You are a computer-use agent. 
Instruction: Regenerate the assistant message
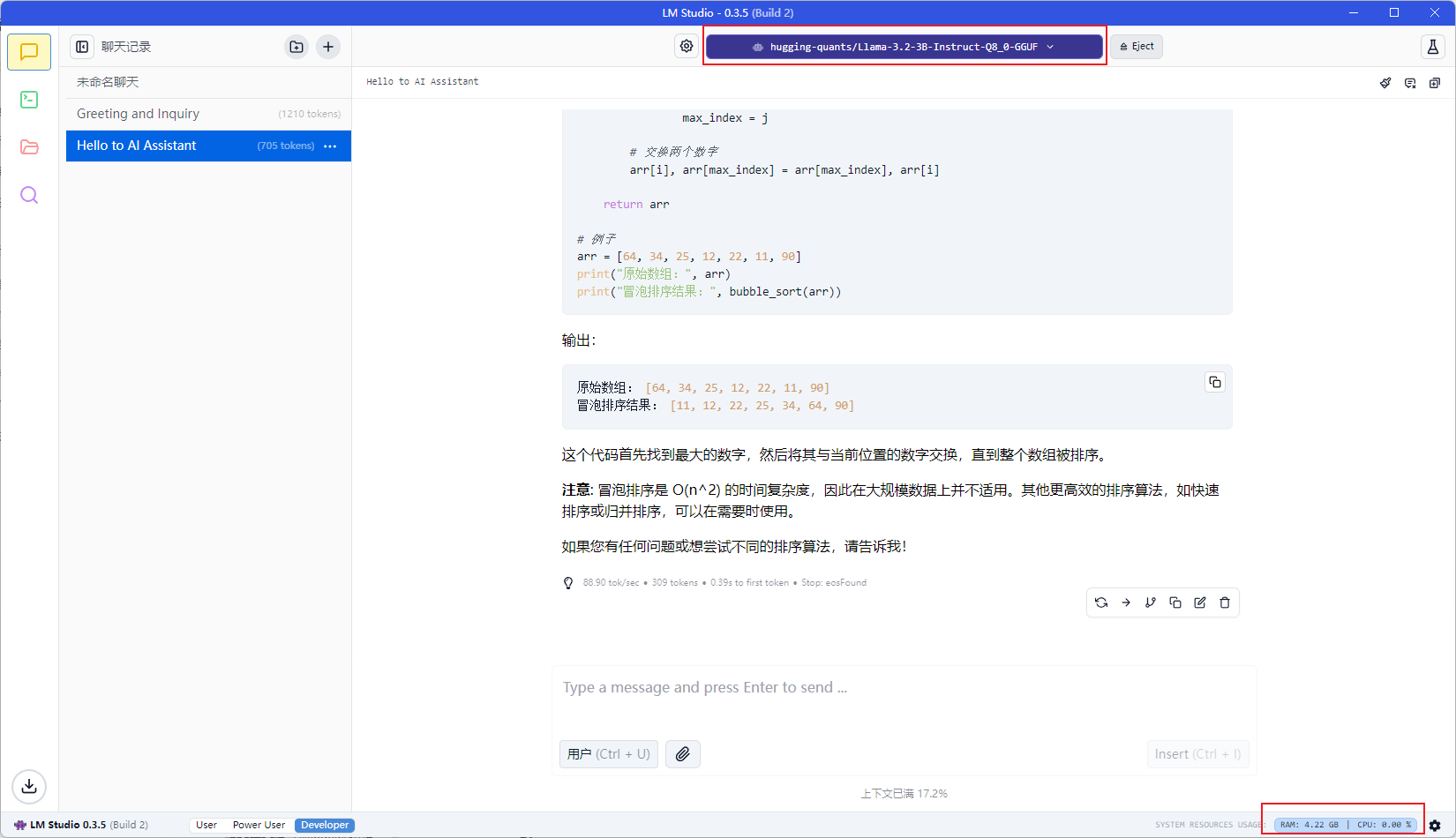tap(1101, 602)
